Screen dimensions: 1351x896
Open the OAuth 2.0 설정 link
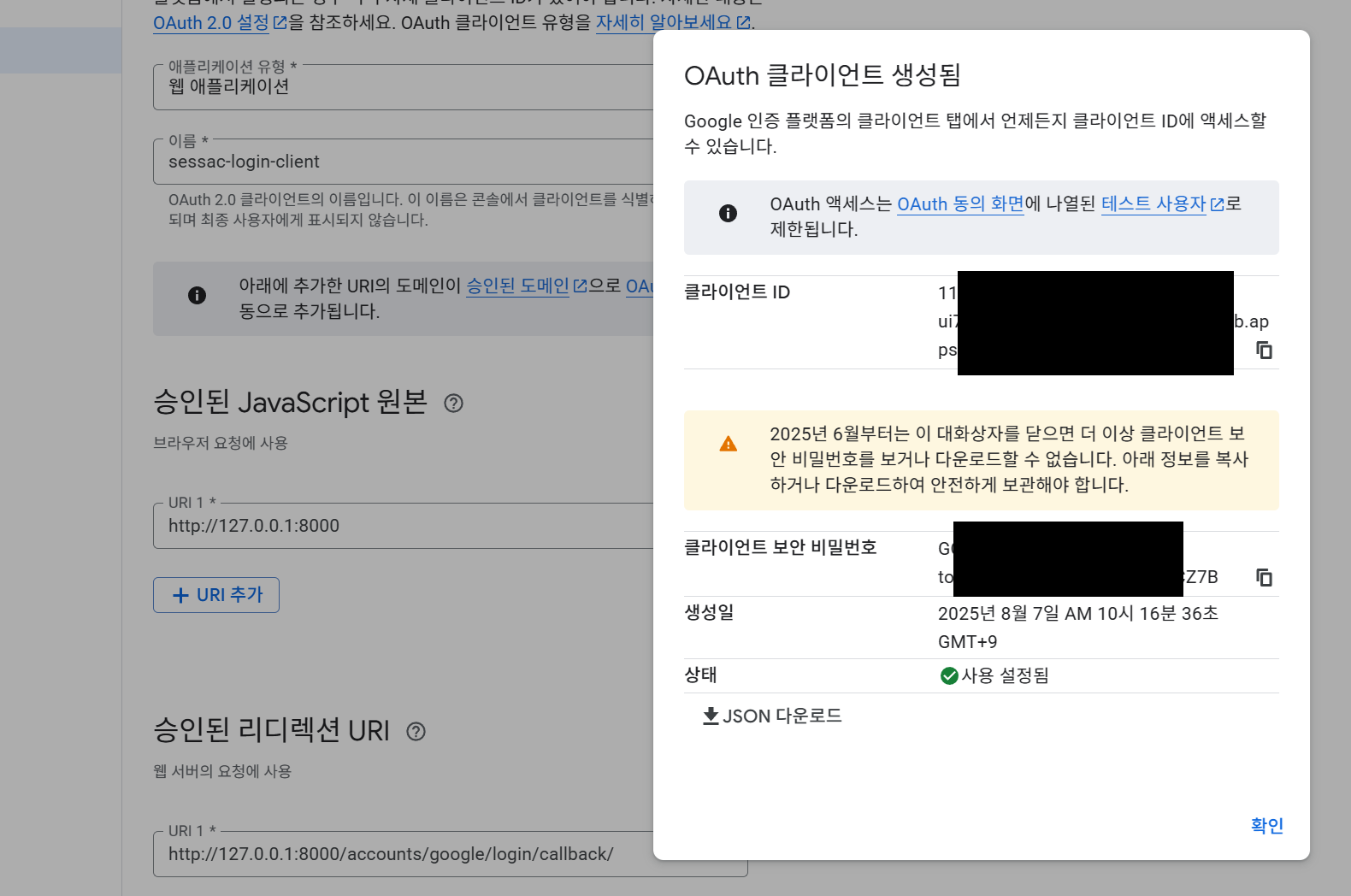(x=219, y=23)
